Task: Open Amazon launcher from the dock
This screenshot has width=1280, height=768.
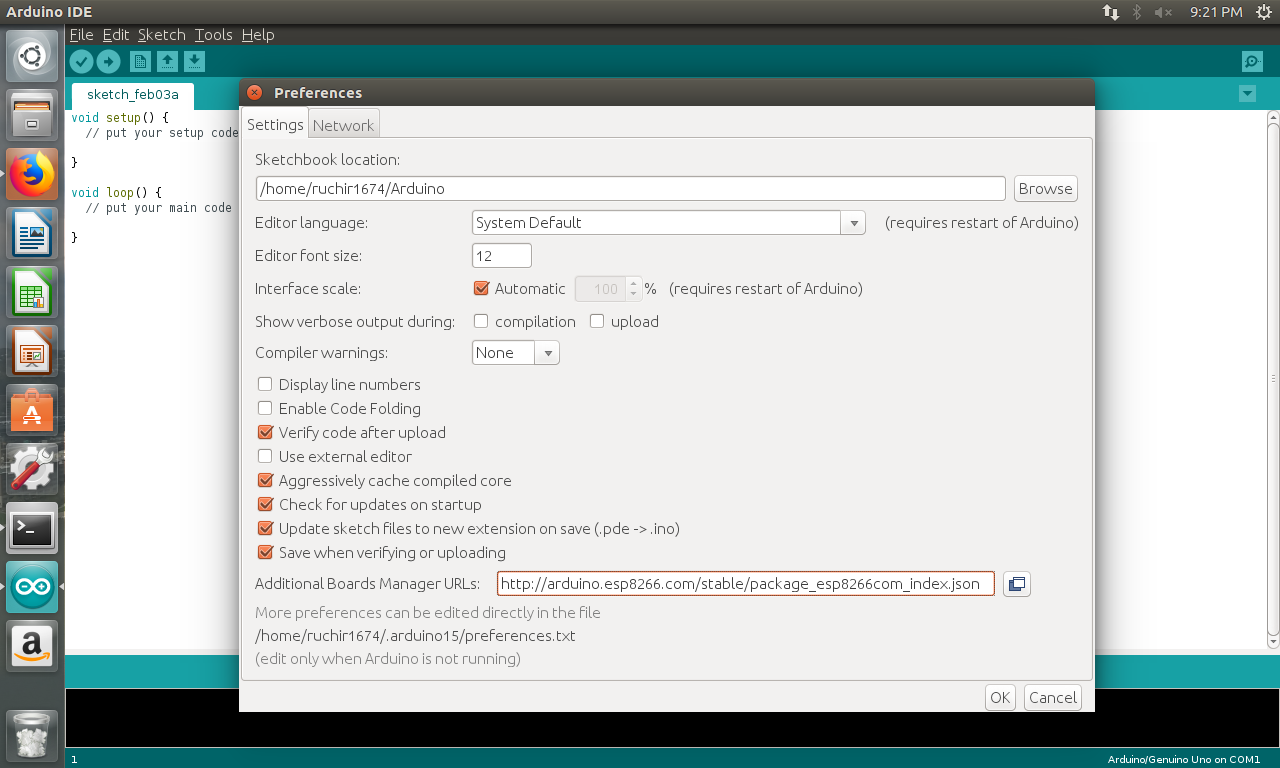Action: coord(33,646)
